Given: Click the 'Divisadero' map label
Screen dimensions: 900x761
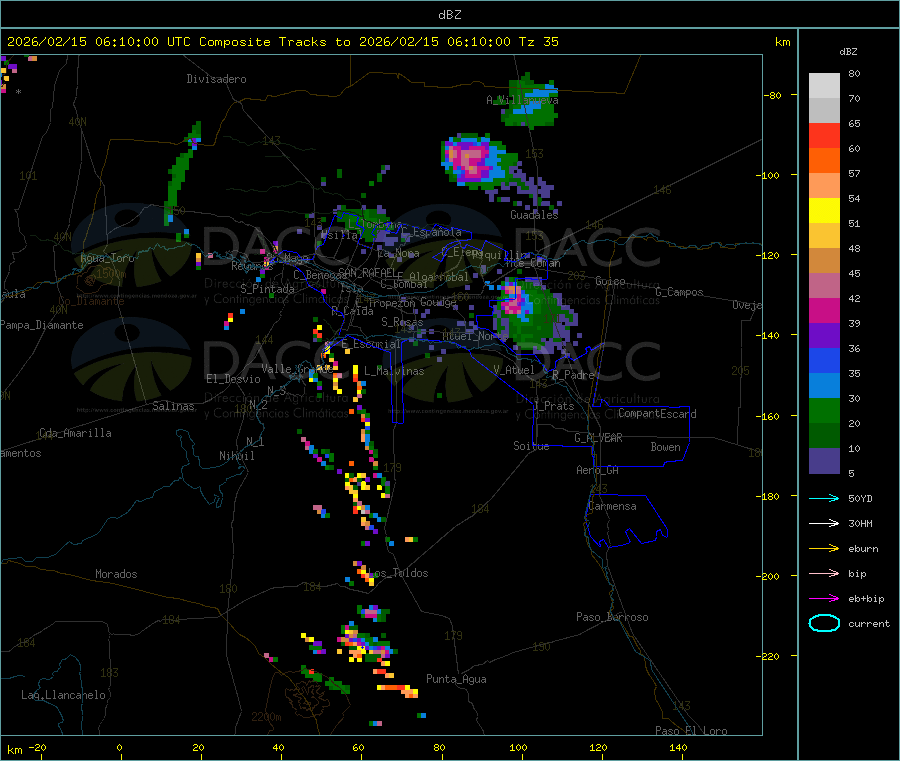Looking at the screenshot, I should click(216, 79).
